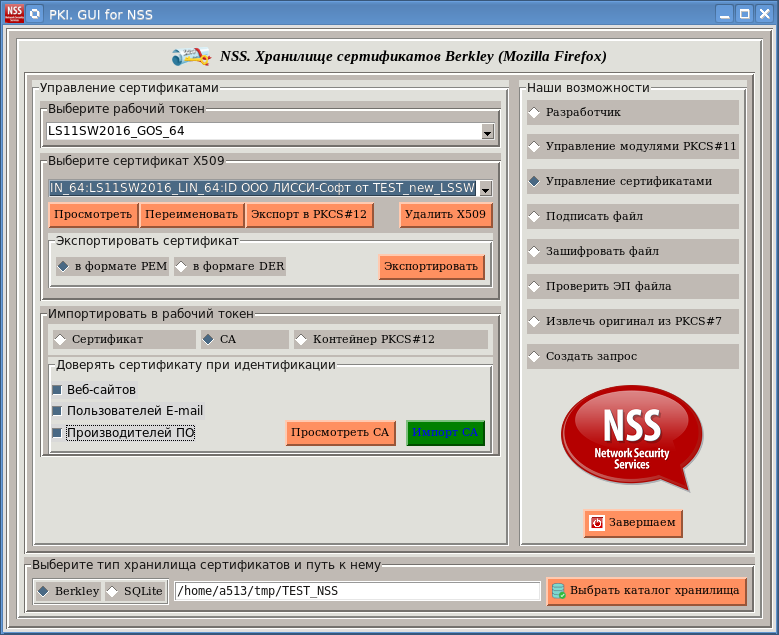Click the storage path input field
Screen dimensions: 779x635
(x=357, y=591)
